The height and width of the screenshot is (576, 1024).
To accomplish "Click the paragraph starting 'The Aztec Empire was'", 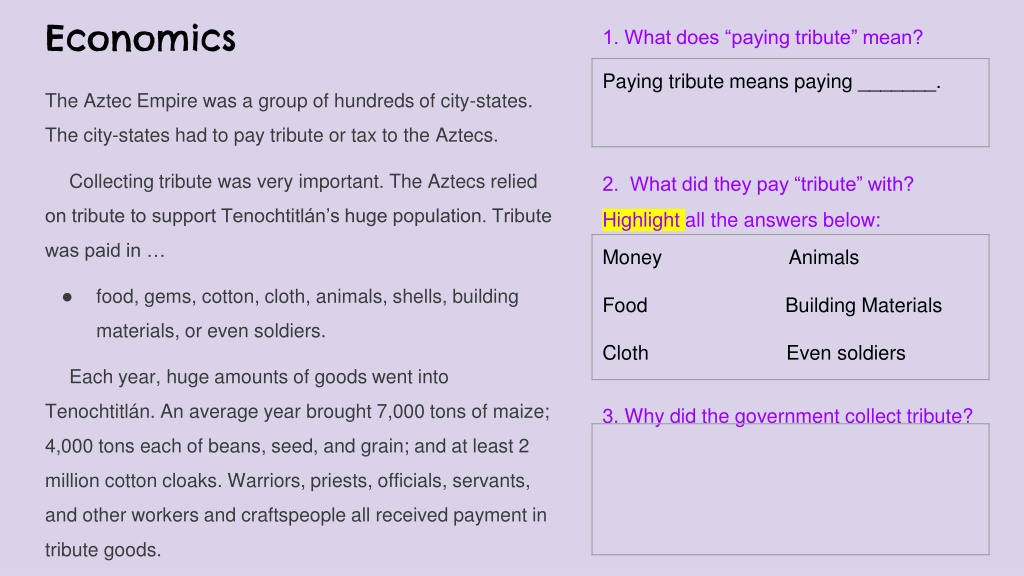I will click(x=289, y=118).
